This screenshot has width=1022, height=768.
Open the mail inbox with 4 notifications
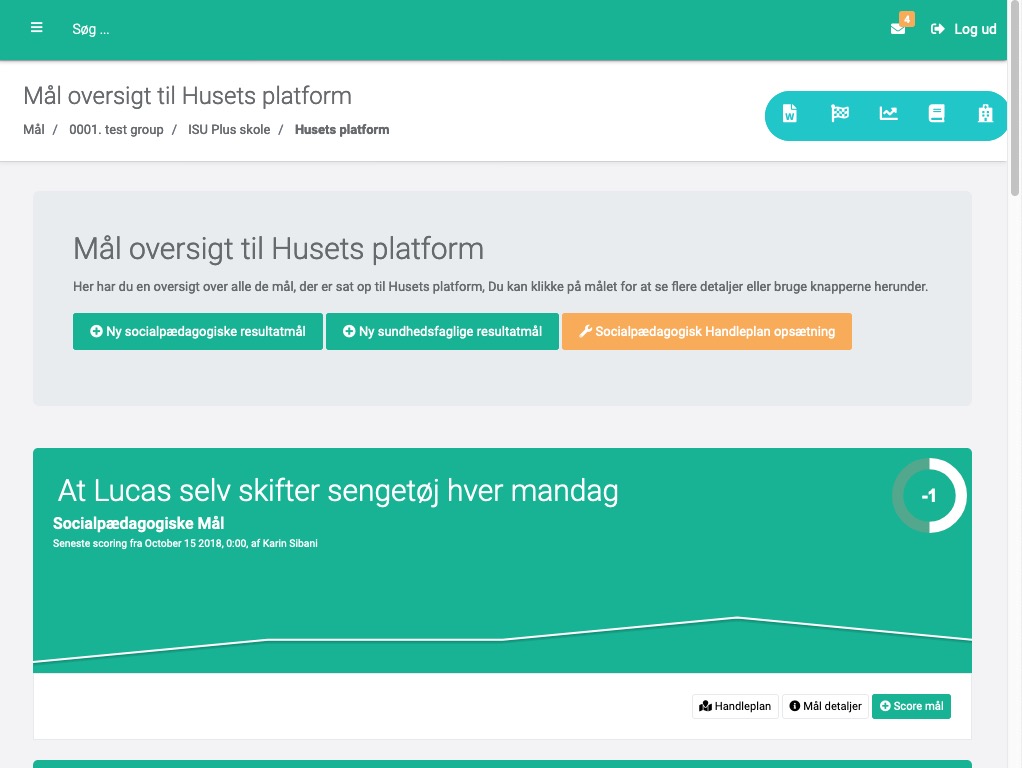pos(898,29)
